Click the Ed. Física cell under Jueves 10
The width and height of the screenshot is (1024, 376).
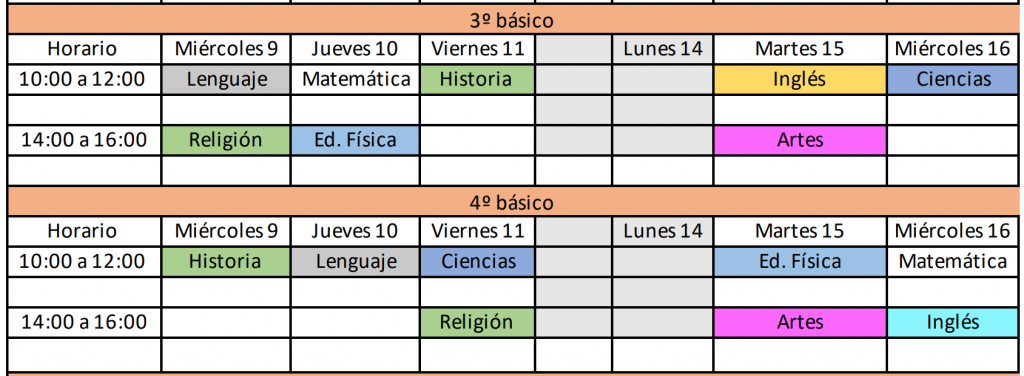point(355,140)
